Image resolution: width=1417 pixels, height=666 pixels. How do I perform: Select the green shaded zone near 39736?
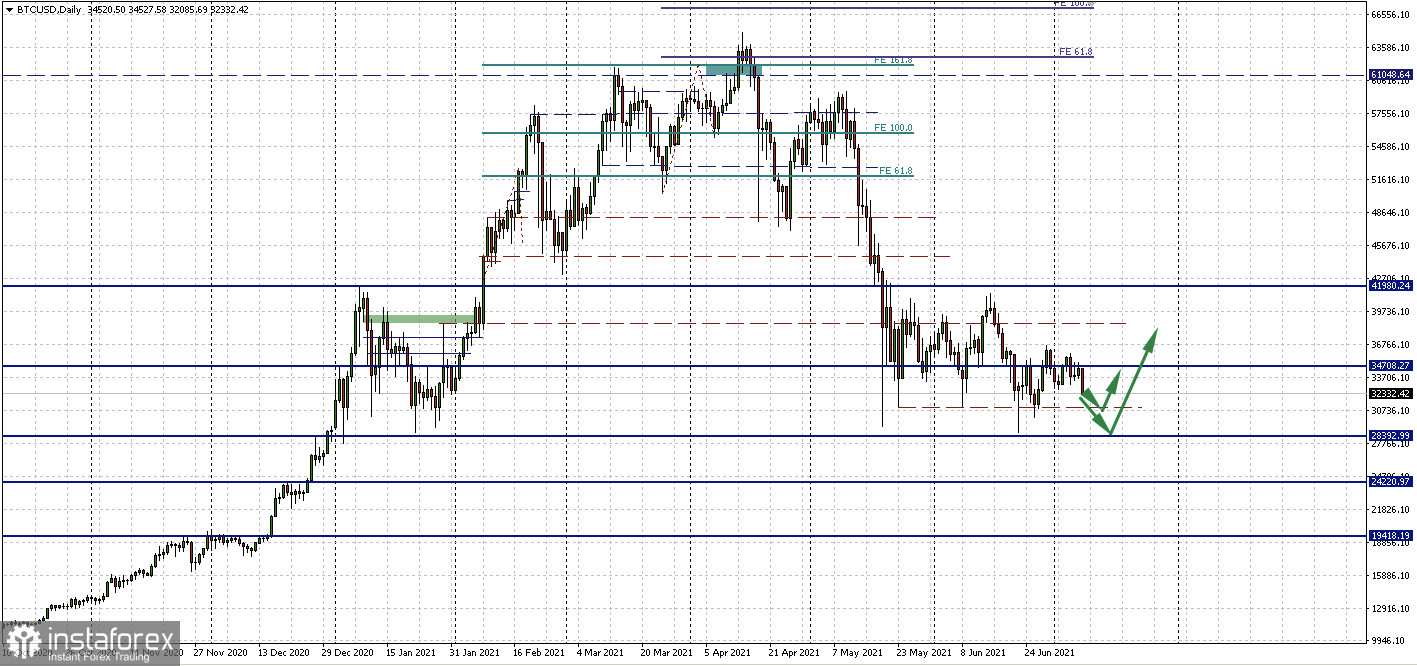(420, 319)
